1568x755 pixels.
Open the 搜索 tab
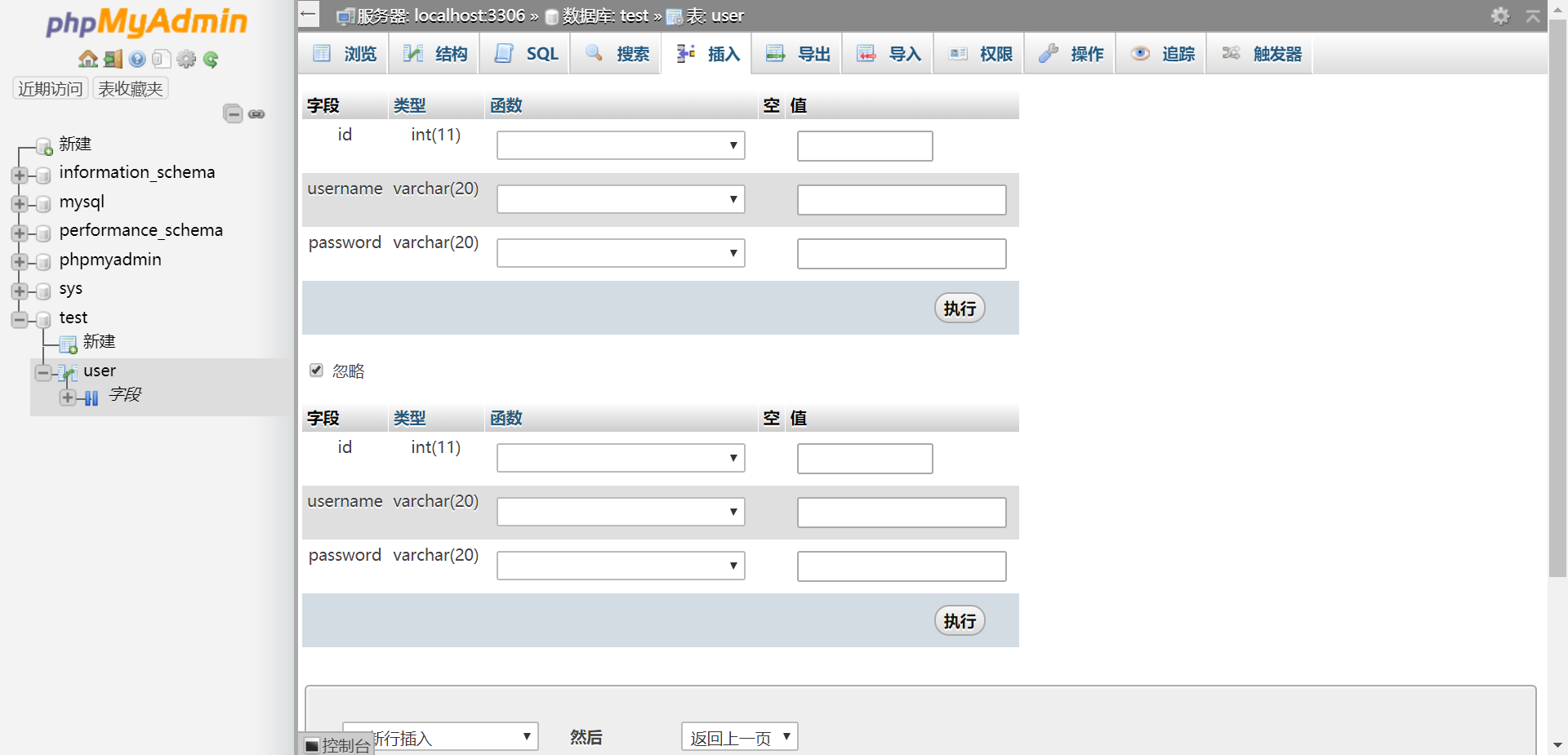617,54
